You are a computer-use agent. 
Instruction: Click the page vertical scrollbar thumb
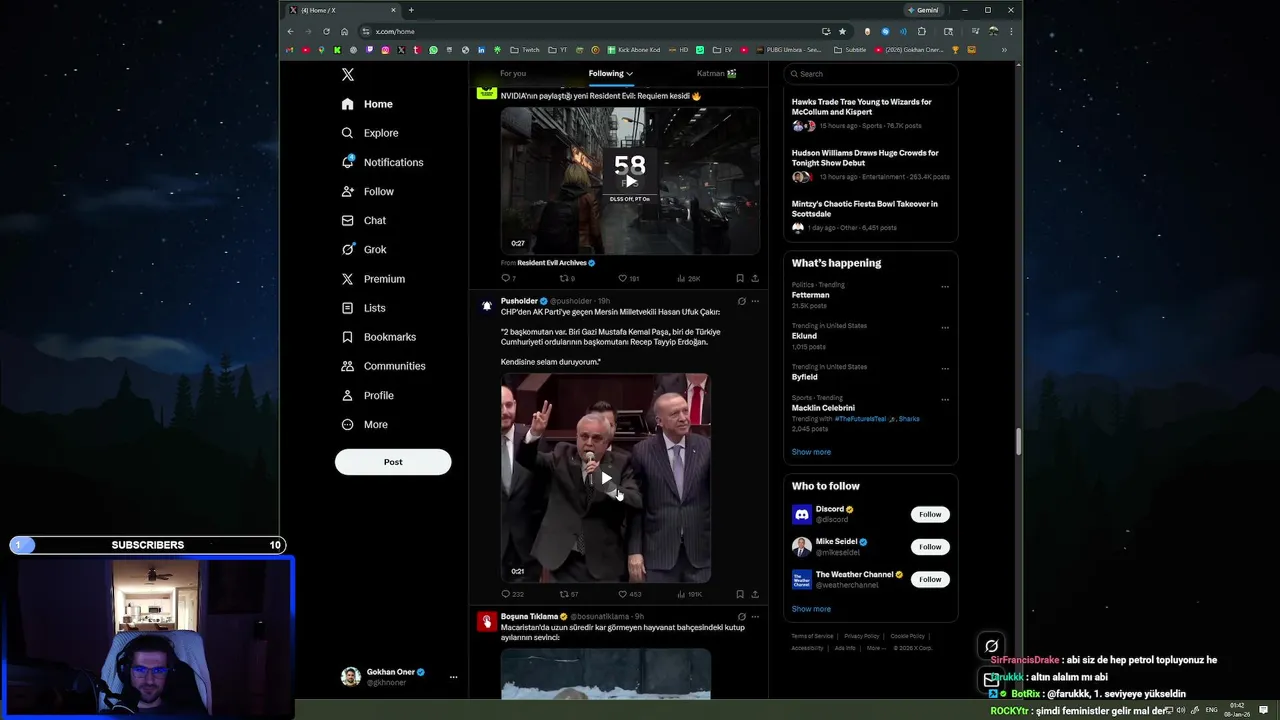pyautogui.click(x=1018, y=441)
